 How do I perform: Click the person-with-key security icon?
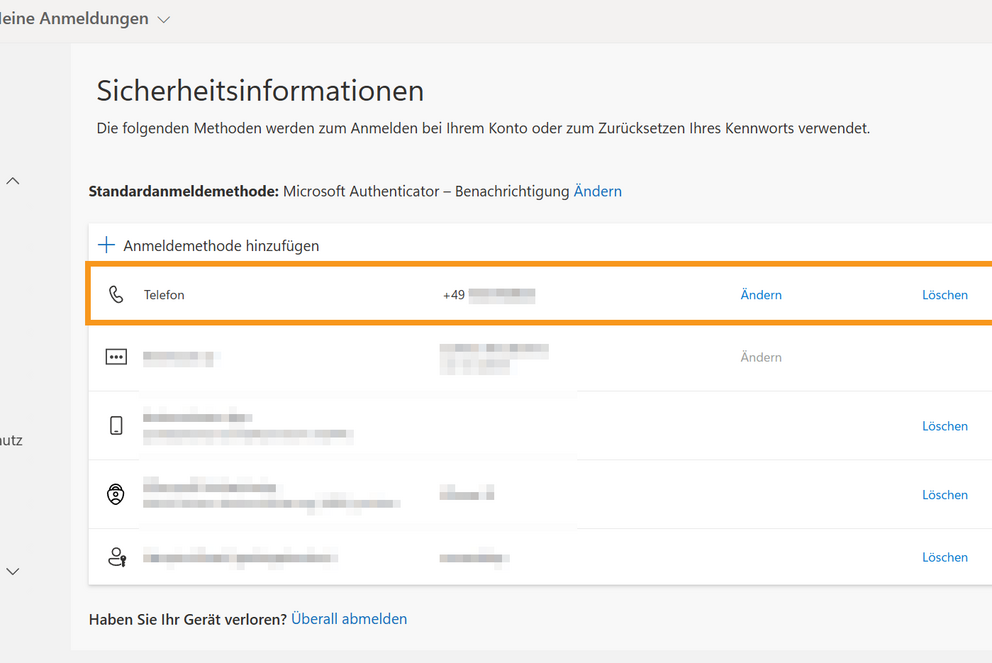click(116, 557)
